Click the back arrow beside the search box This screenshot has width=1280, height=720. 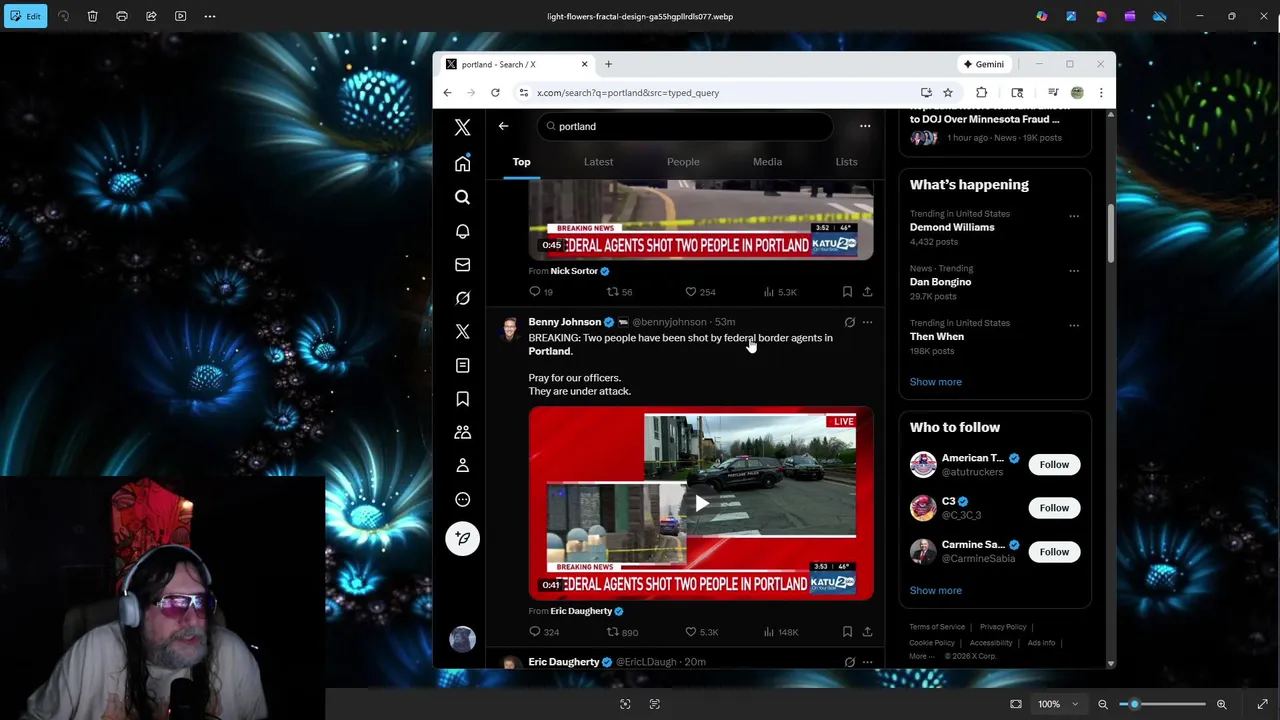click(x=503, y=126)
